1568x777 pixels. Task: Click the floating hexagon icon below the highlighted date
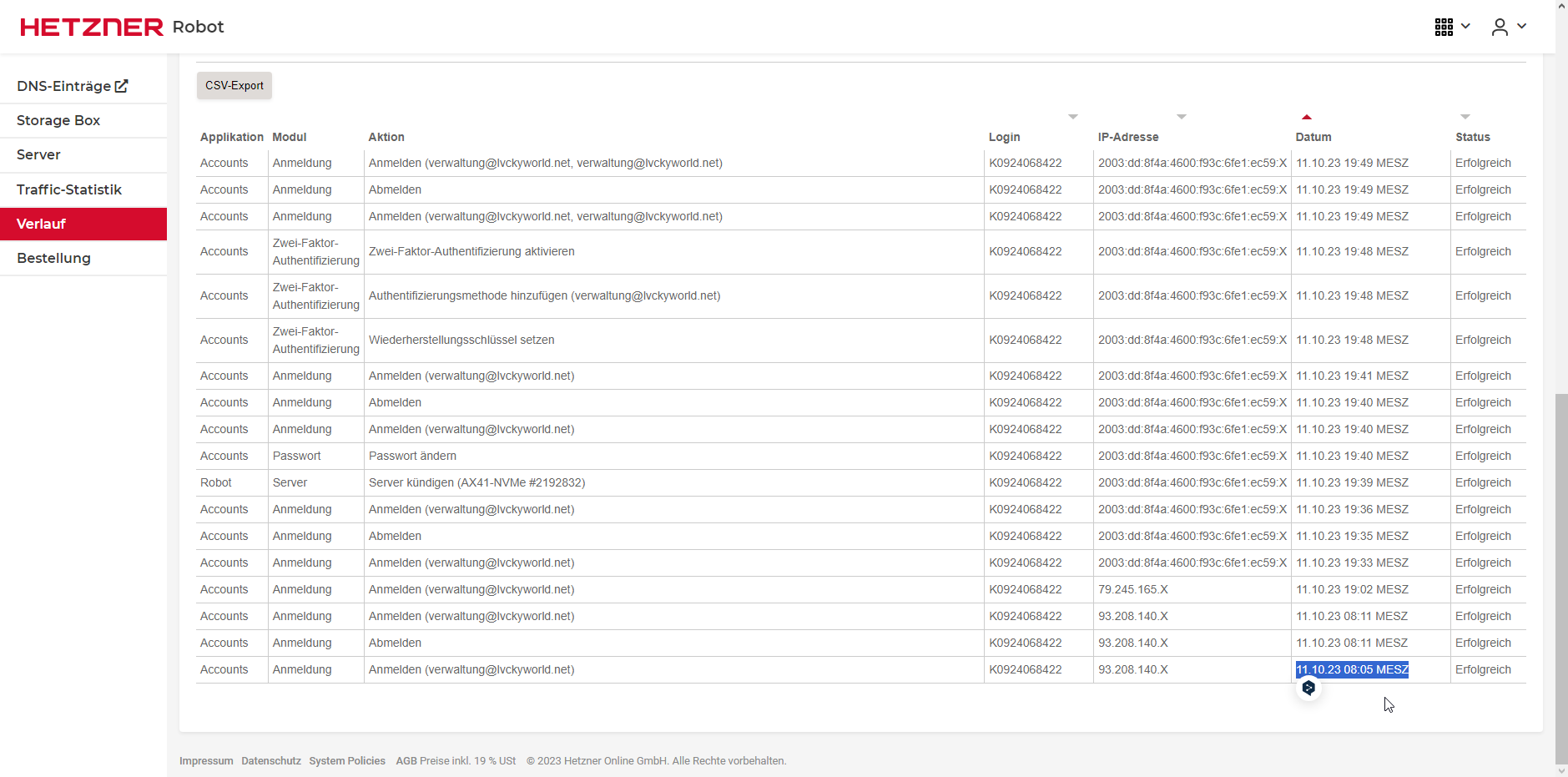pyautogui.click(x=1308, y=688)
